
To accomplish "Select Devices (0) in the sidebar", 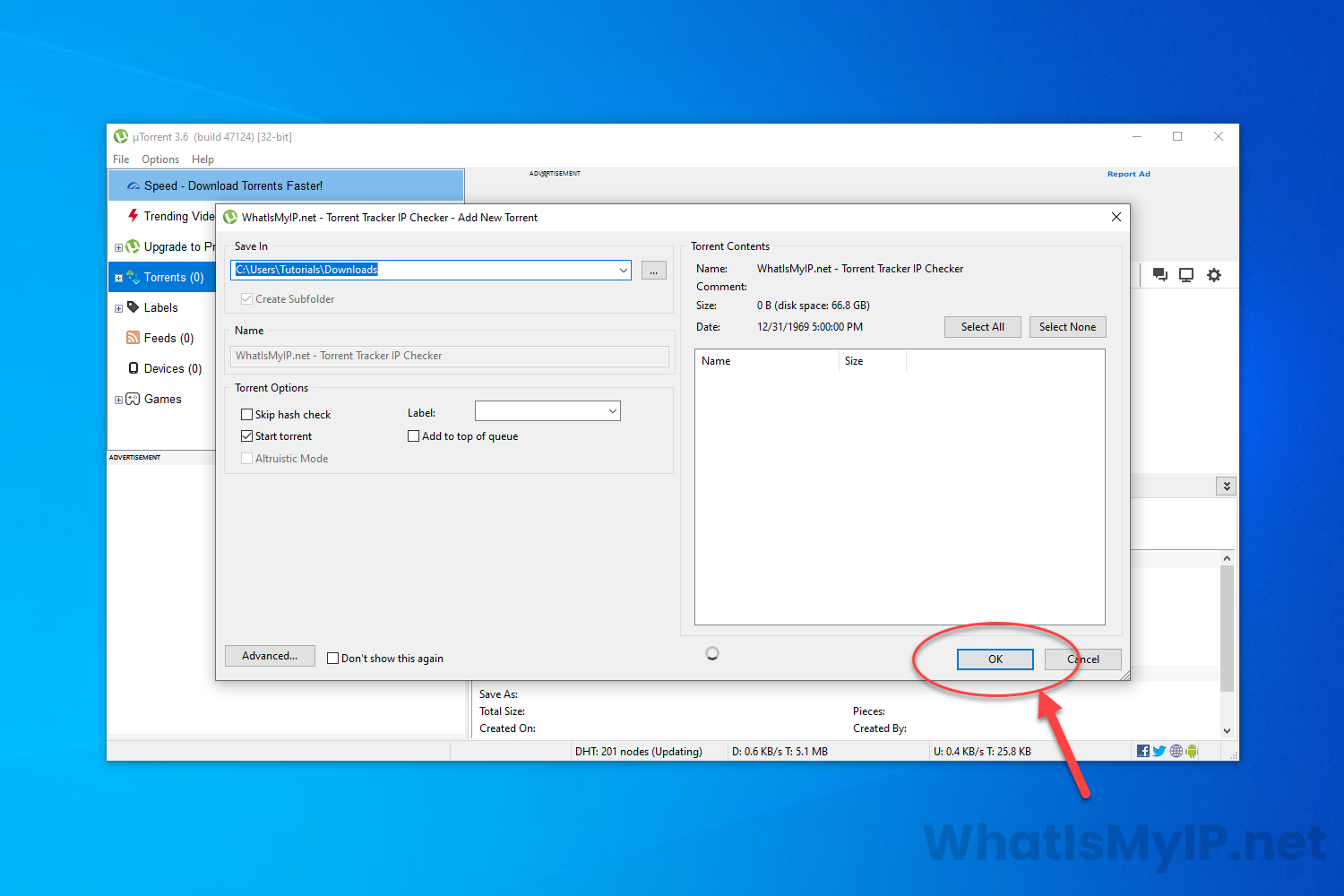I will pyautogui.click(x=173, y=368).
